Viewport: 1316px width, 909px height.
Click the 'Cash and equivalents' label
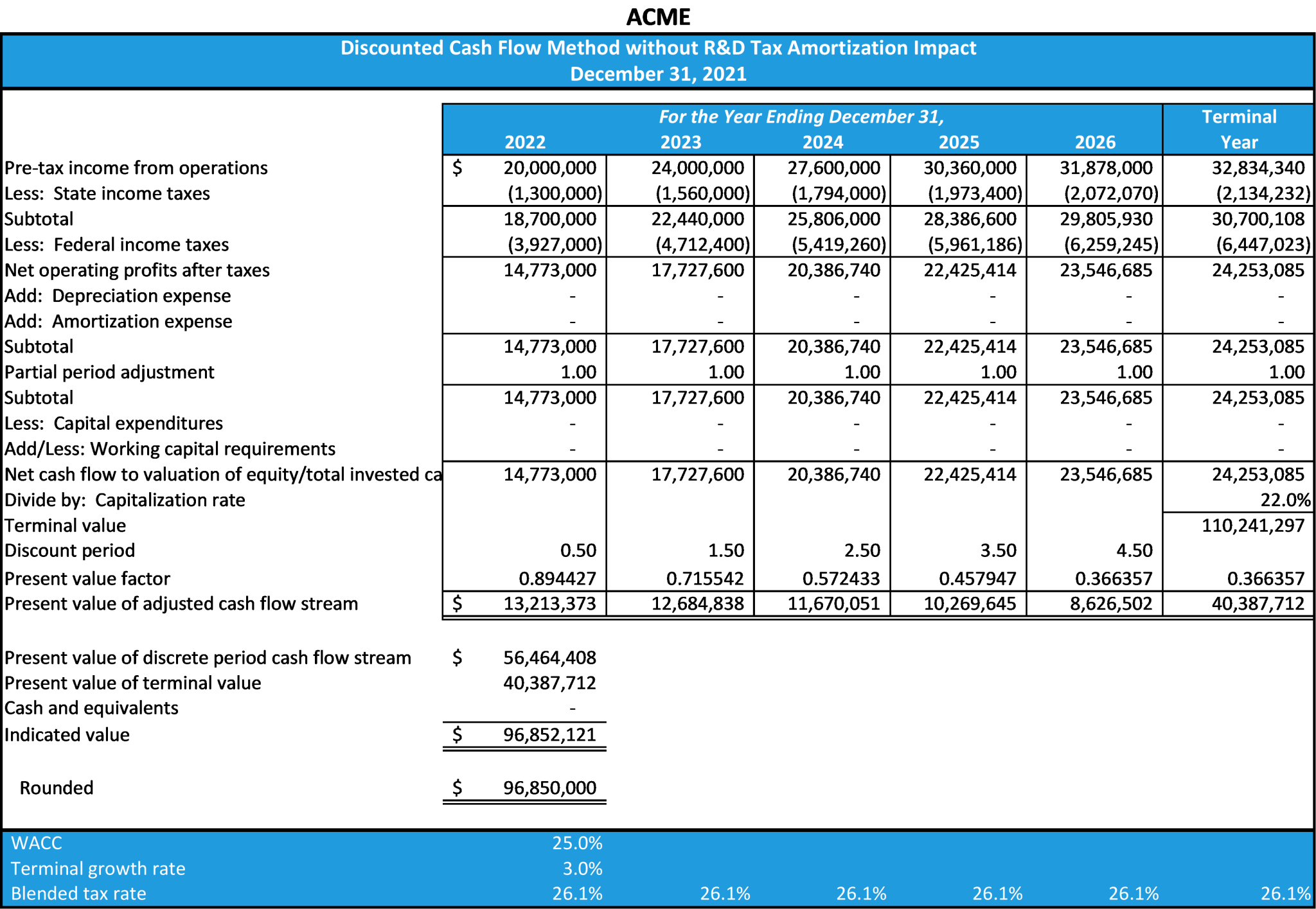click(x=91, y=708)
